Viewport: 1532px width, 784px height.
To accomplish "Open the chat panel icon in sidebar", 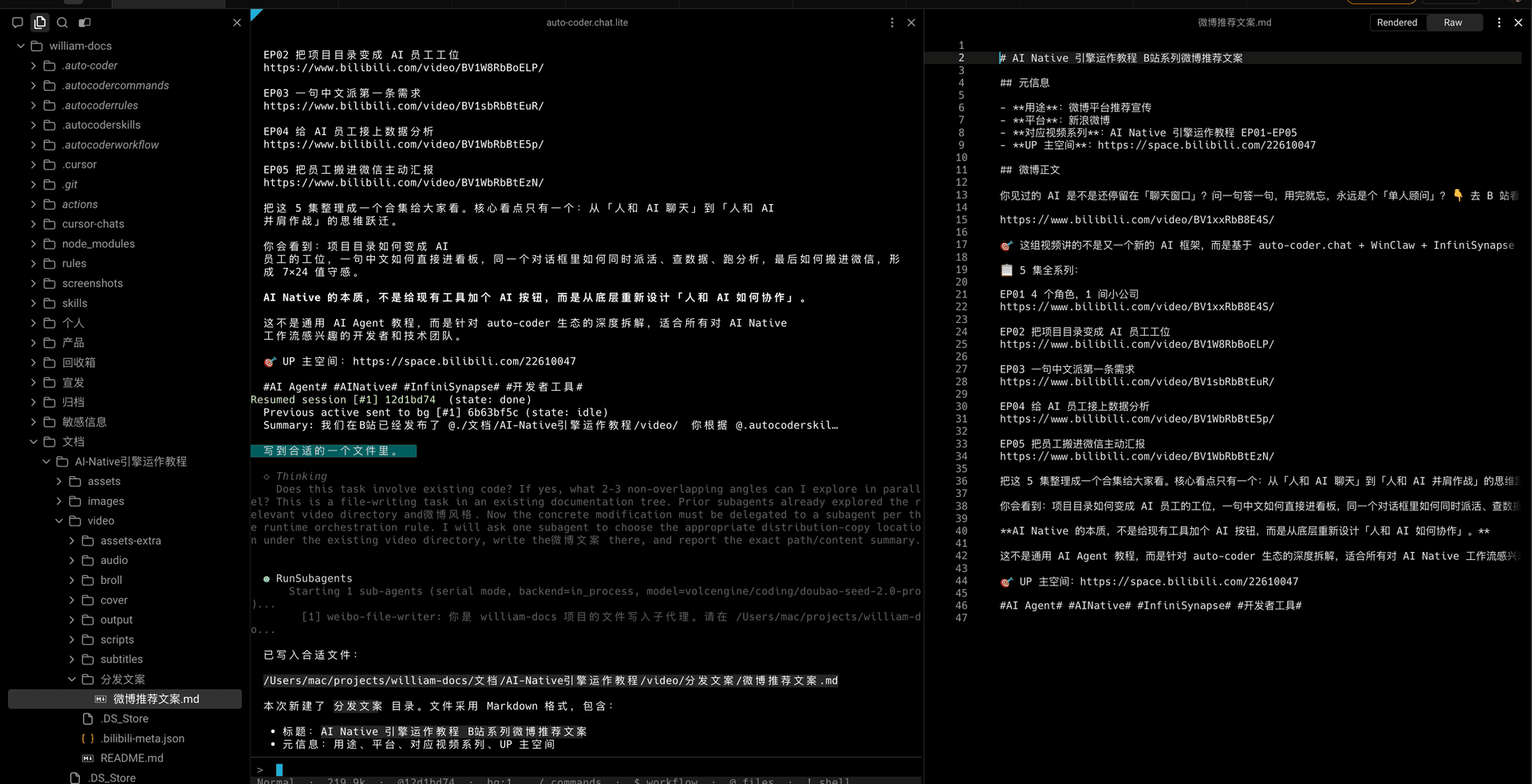I will [x=18, y=22].
